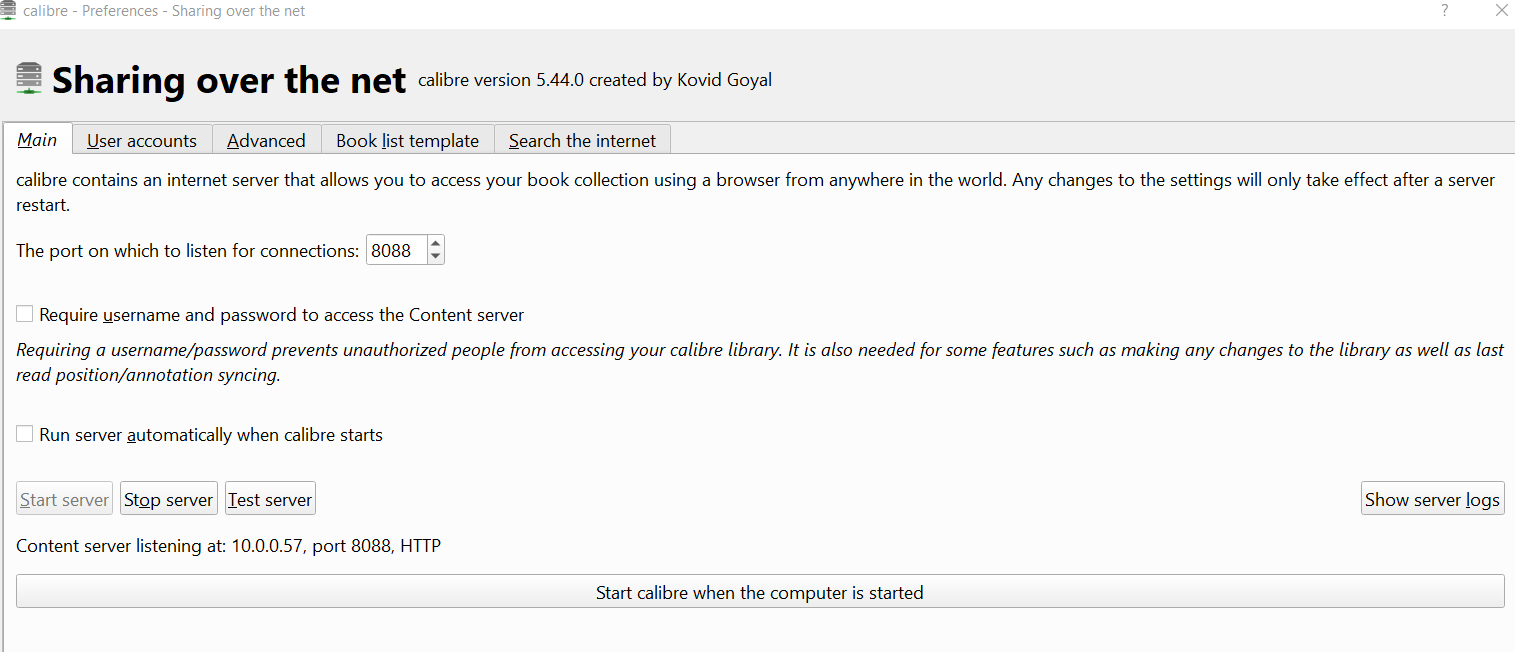
Task: Decrease port number with down arrow
Action: (435, 257)
